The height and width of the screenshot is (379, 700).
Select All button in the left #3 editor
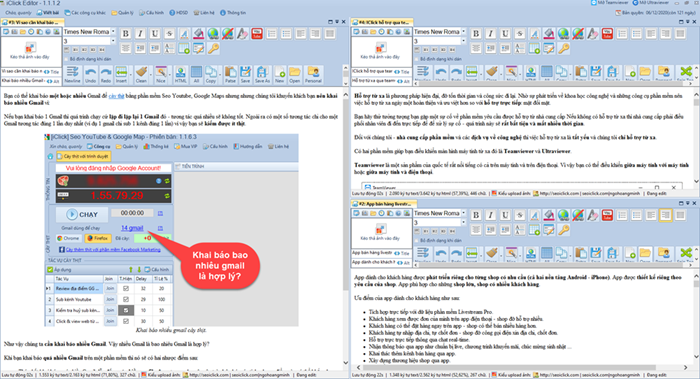[196, 75]
